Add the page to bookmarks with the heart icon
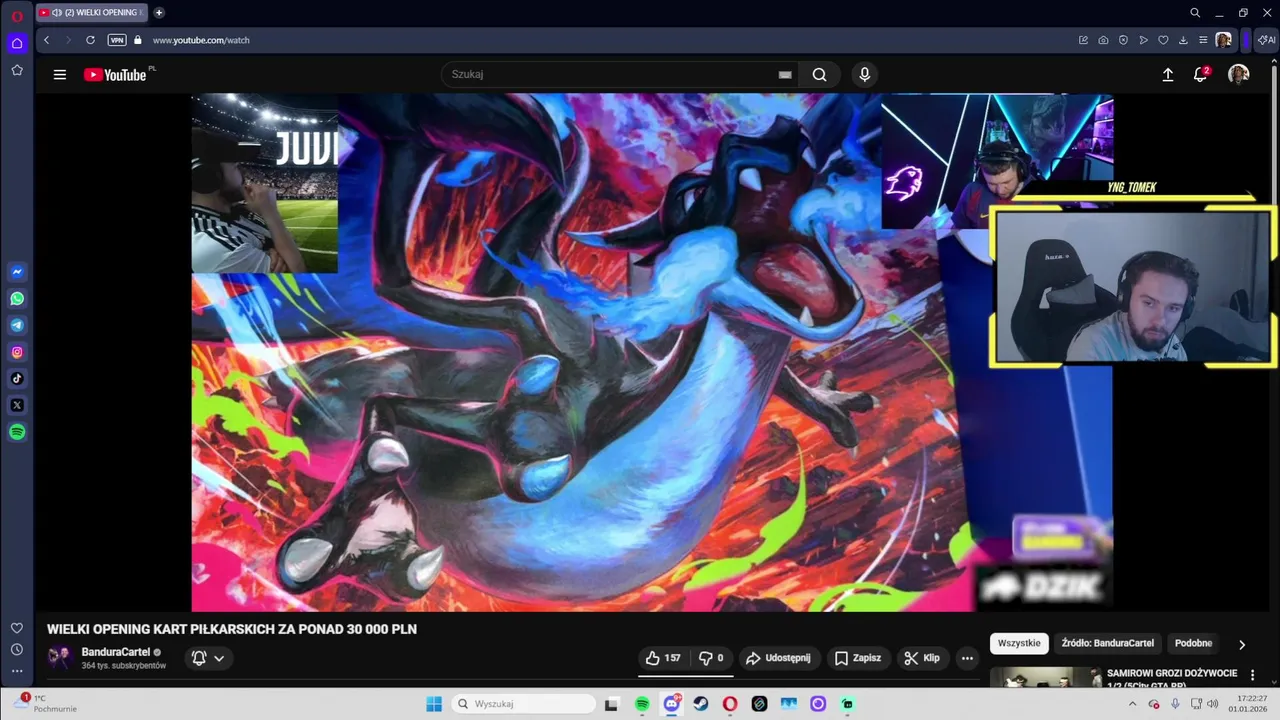1280x720 pixels. click(1163, 40)
